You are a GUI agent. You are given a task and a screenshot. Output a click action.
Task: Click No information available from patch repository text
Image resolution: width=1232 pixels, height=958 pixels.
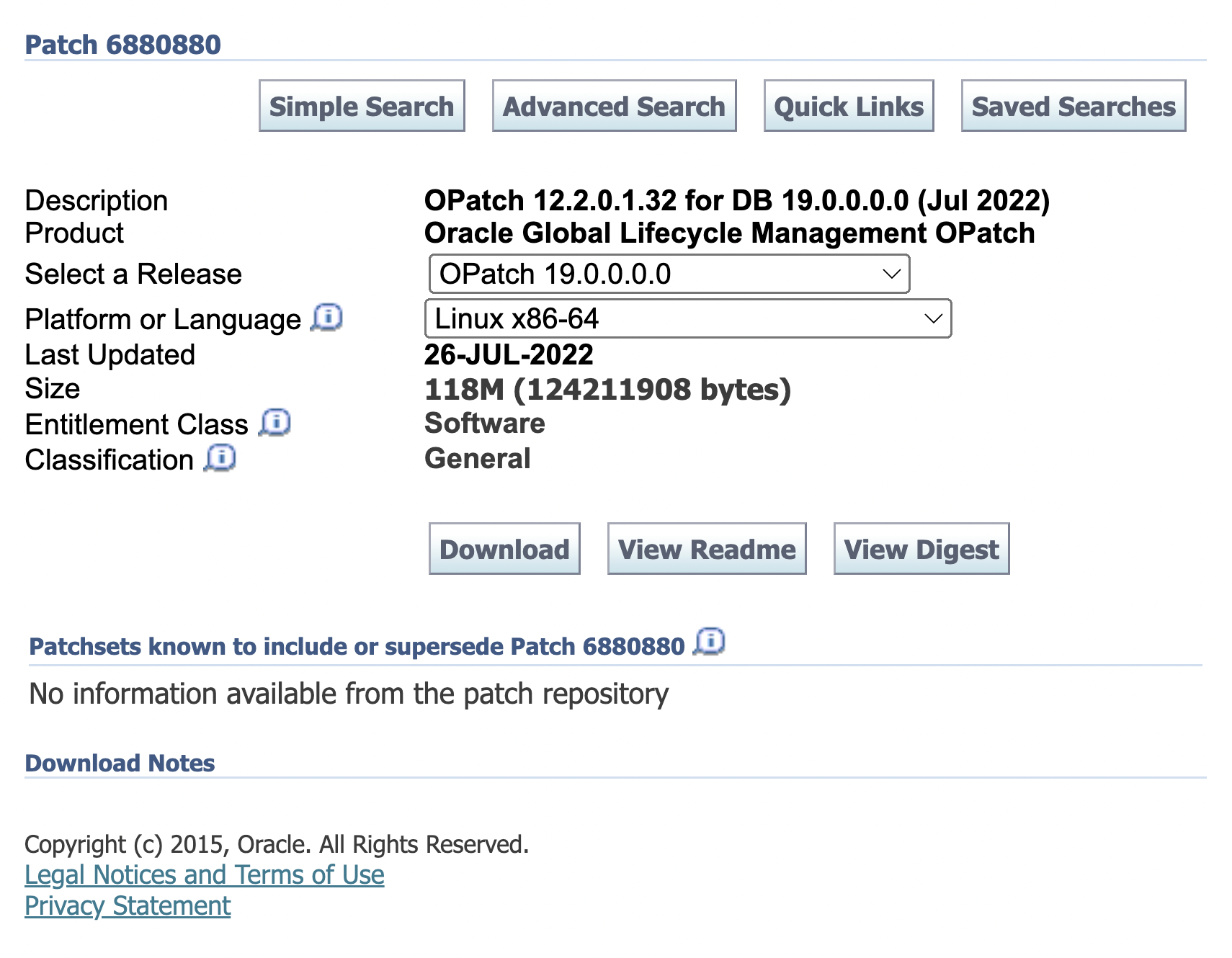click(x=349, y=694)
